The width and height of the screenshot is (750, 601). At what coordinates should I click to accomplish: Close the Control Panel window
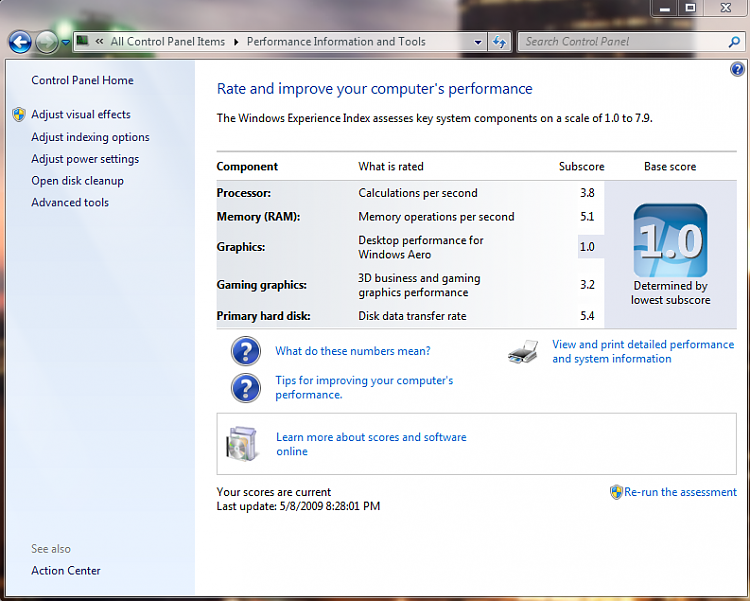click(725, 8)
